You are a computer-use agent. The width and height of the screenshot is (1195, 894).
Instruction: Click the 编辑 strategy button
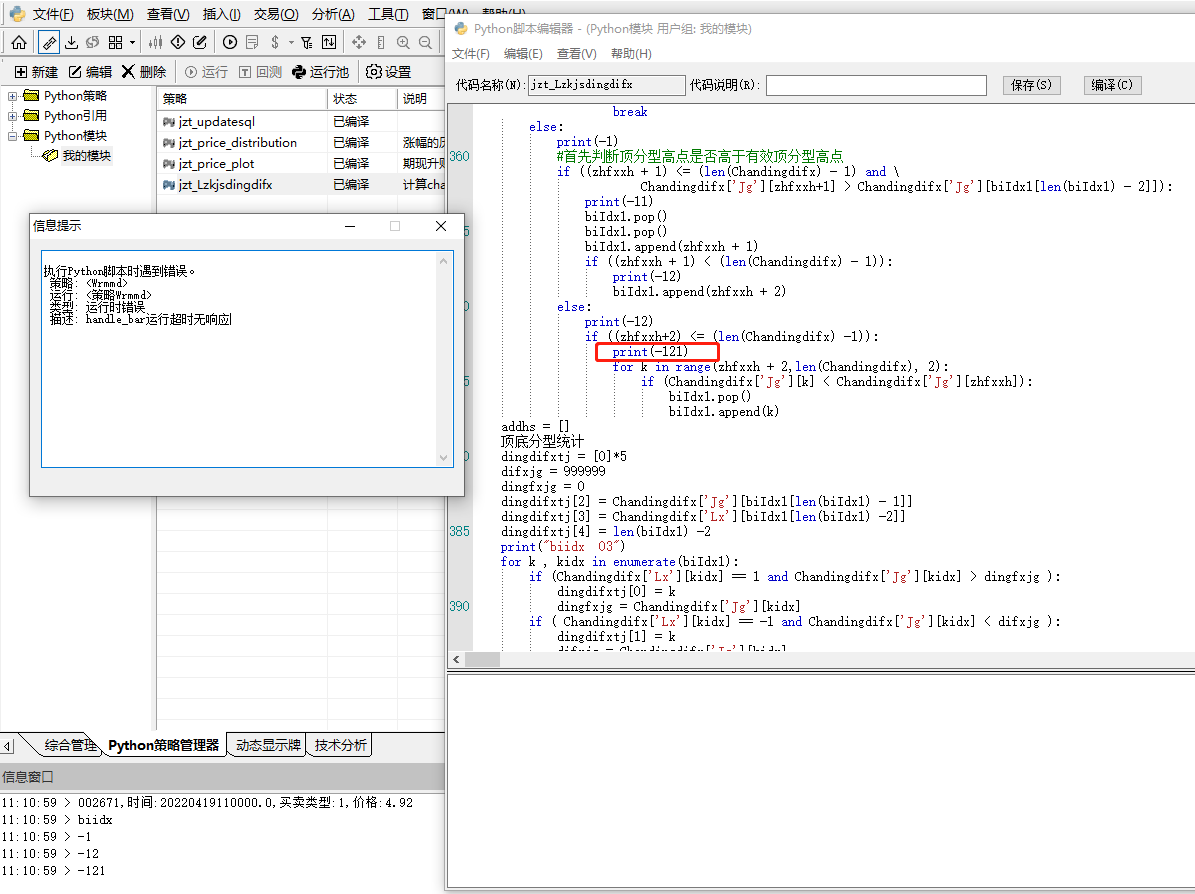(x=90, y=72)
